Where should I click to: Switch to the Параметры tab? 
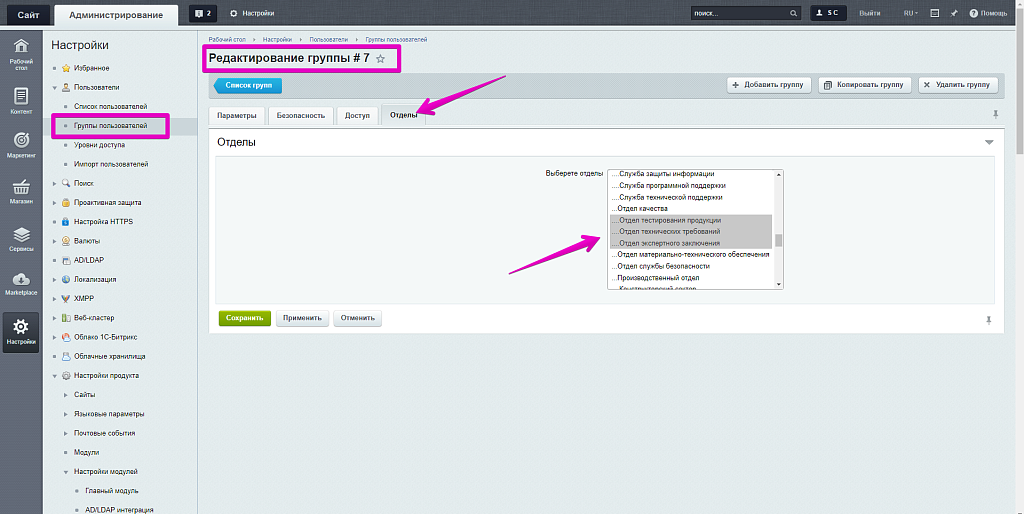237,115
